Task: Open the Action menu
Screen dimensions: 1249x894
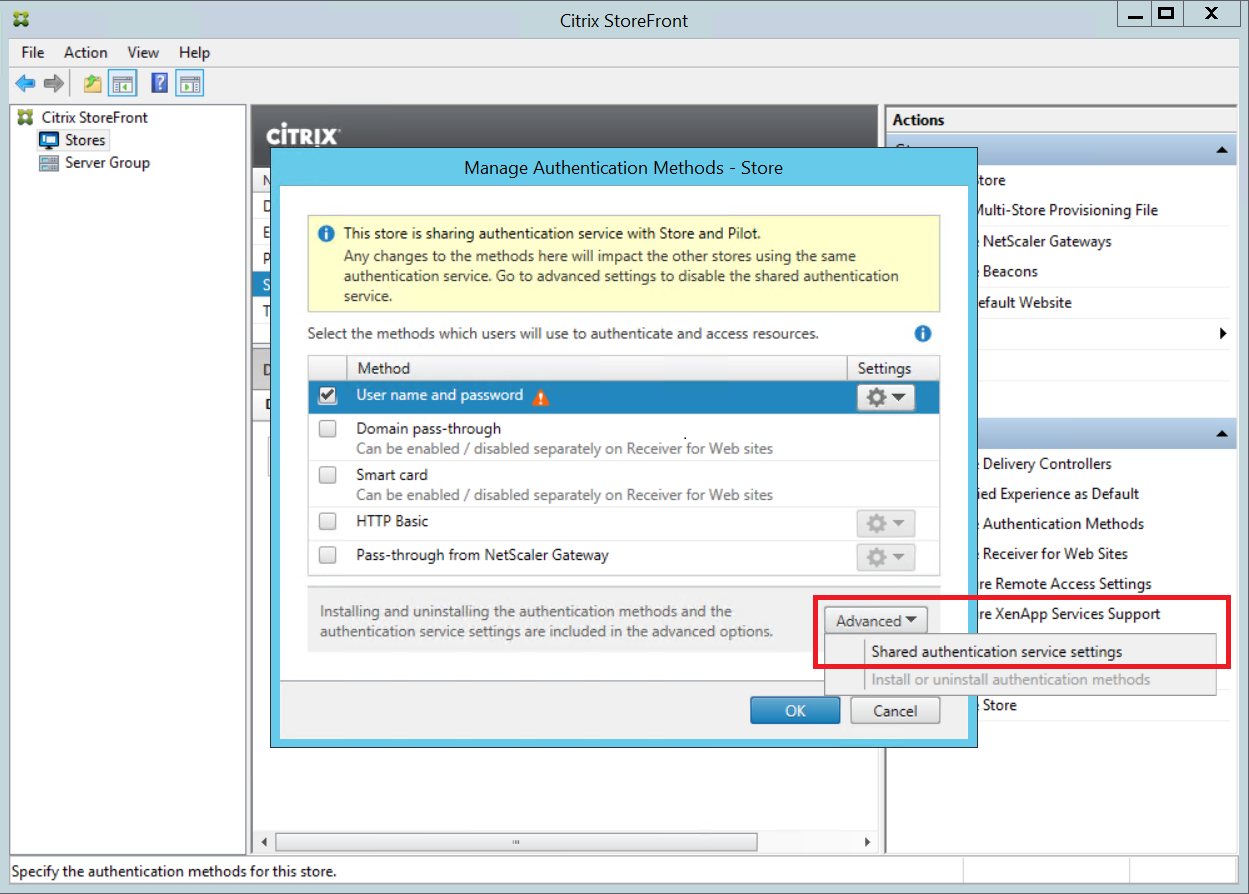Action: 85,52
